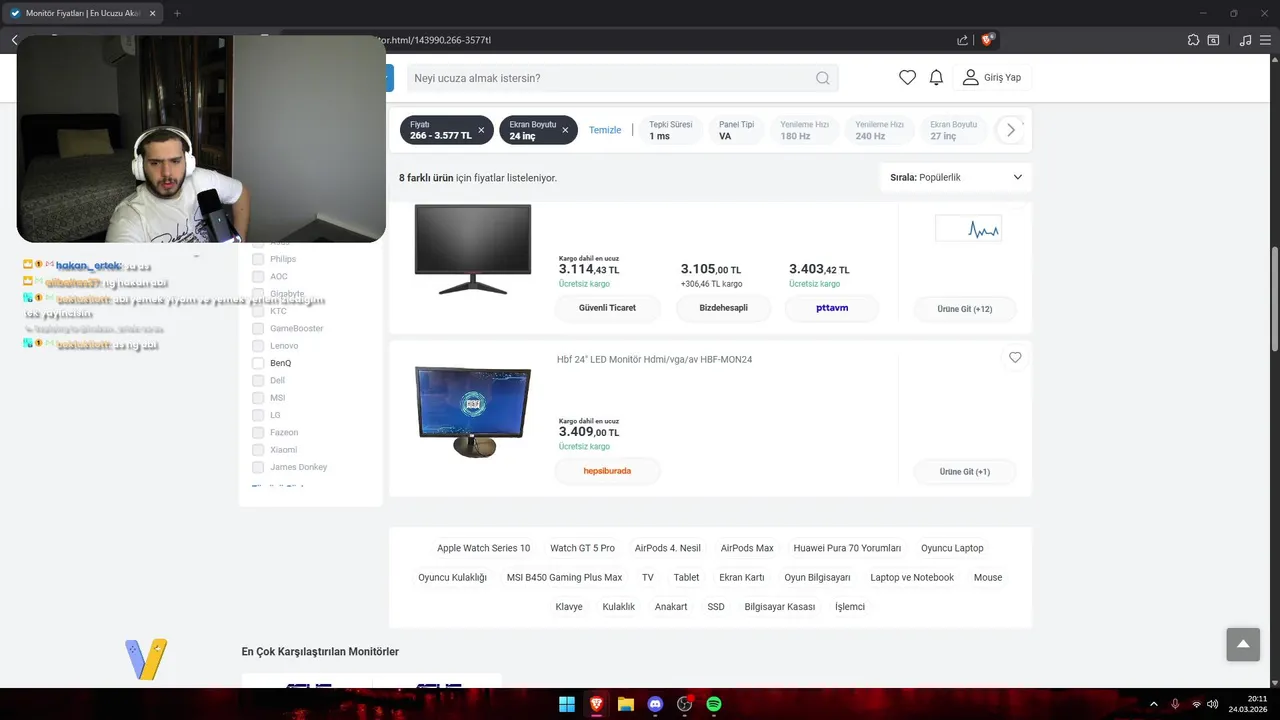Check the BenQ brand checkbox
Viewport: 1280px width, 720px height.
point(258,363)
